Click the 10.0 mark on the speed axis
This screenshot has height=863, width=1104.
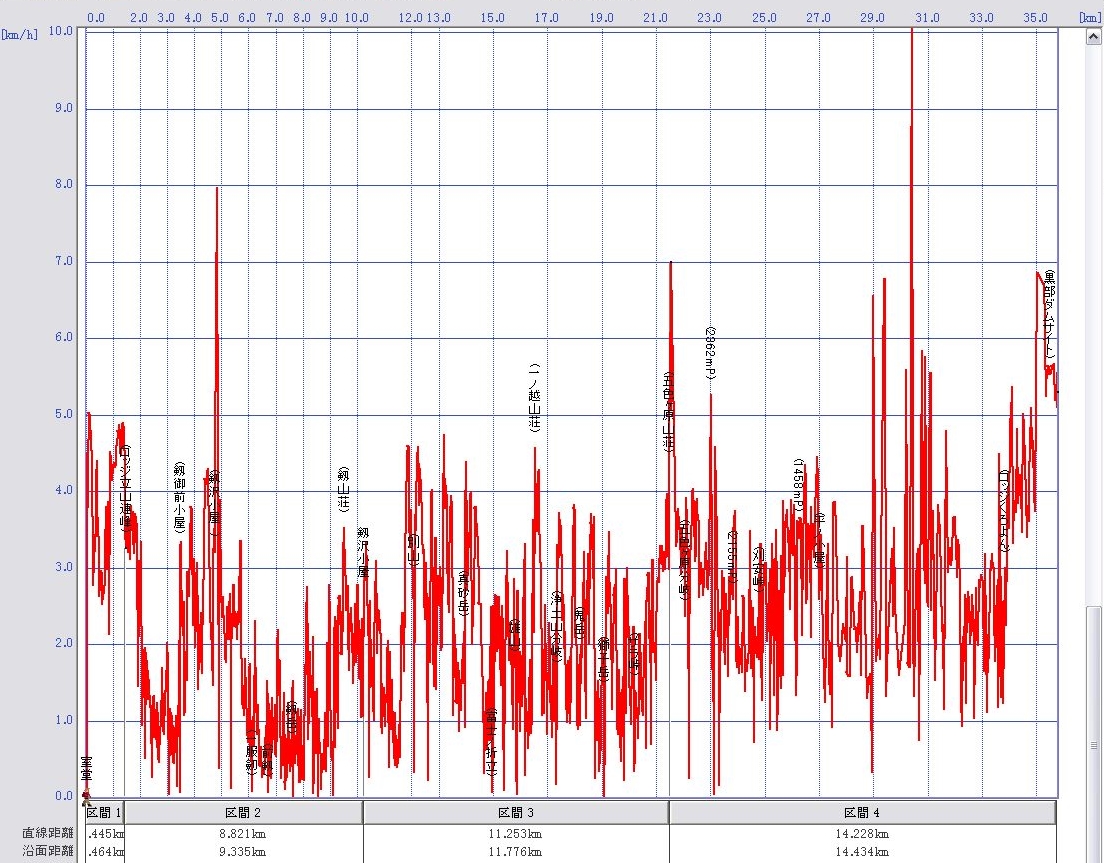61,31
